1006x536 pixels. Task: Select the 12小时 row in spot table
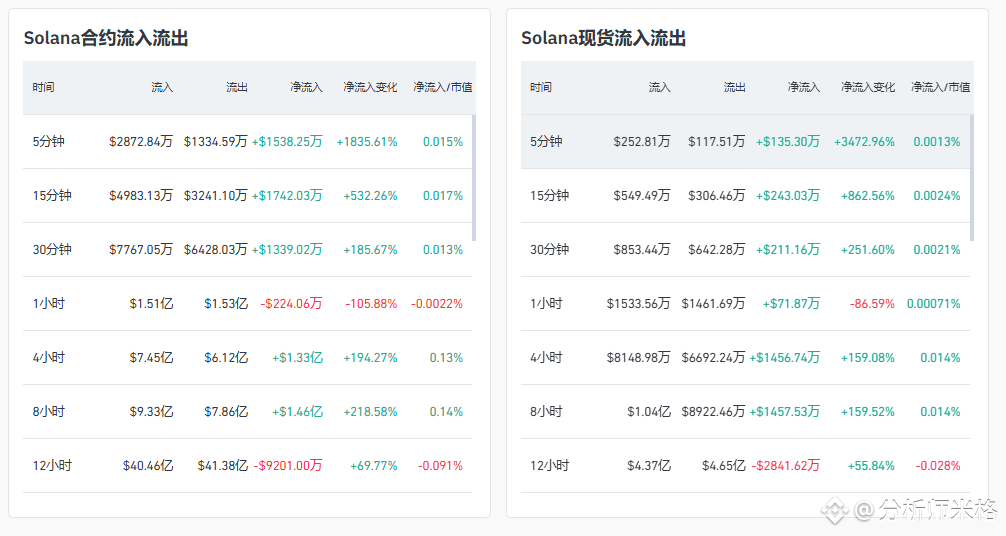[746, 466]
